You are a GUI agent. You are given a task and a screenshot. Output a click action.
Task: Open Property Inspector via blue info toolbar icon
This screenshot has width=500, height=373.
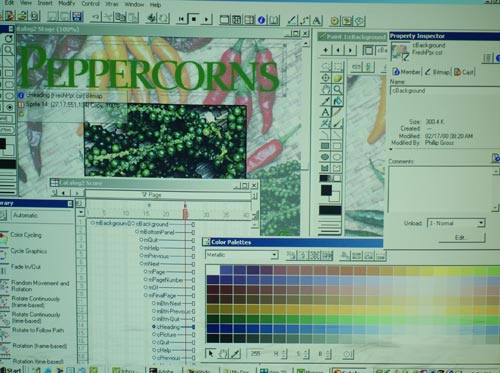pos(261,20)
